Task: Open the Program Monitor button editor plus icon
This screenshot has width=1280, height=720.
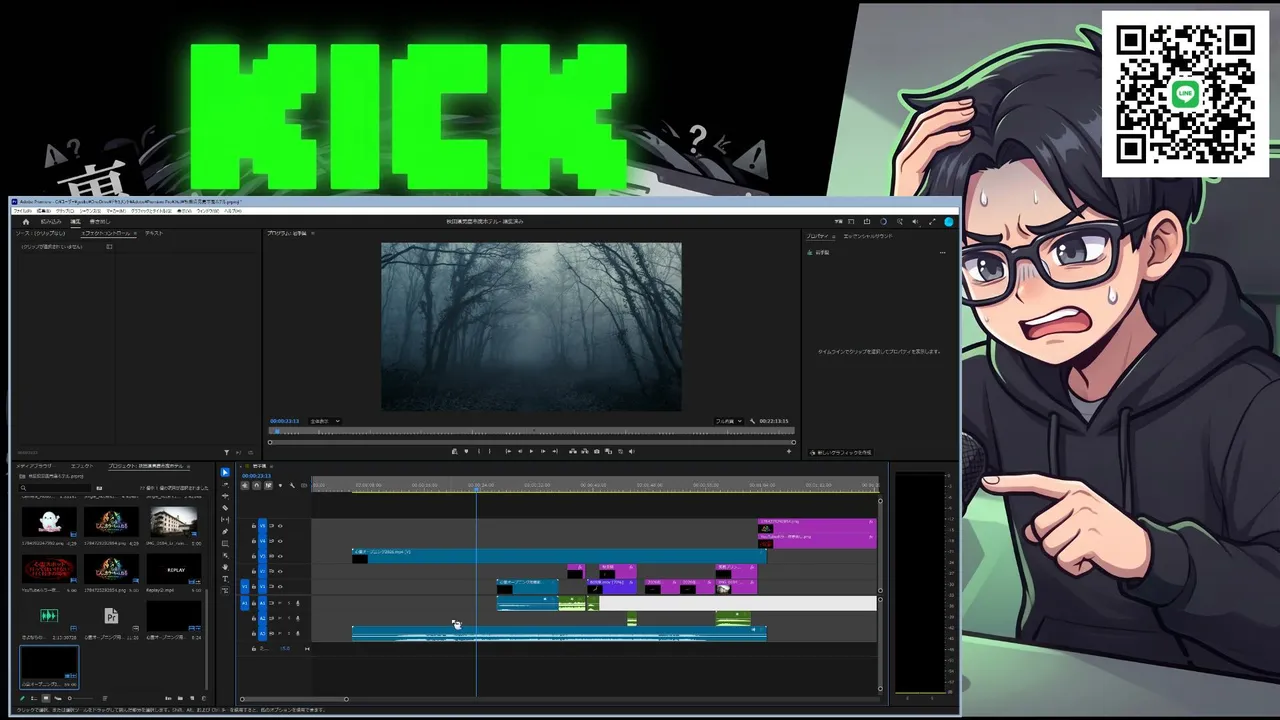Action: [788, 451]
